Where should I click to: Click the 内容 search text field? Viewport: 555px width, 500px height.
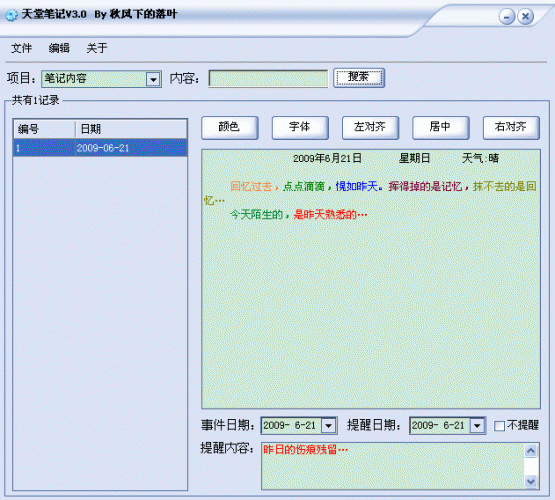(x=268, y=79)
